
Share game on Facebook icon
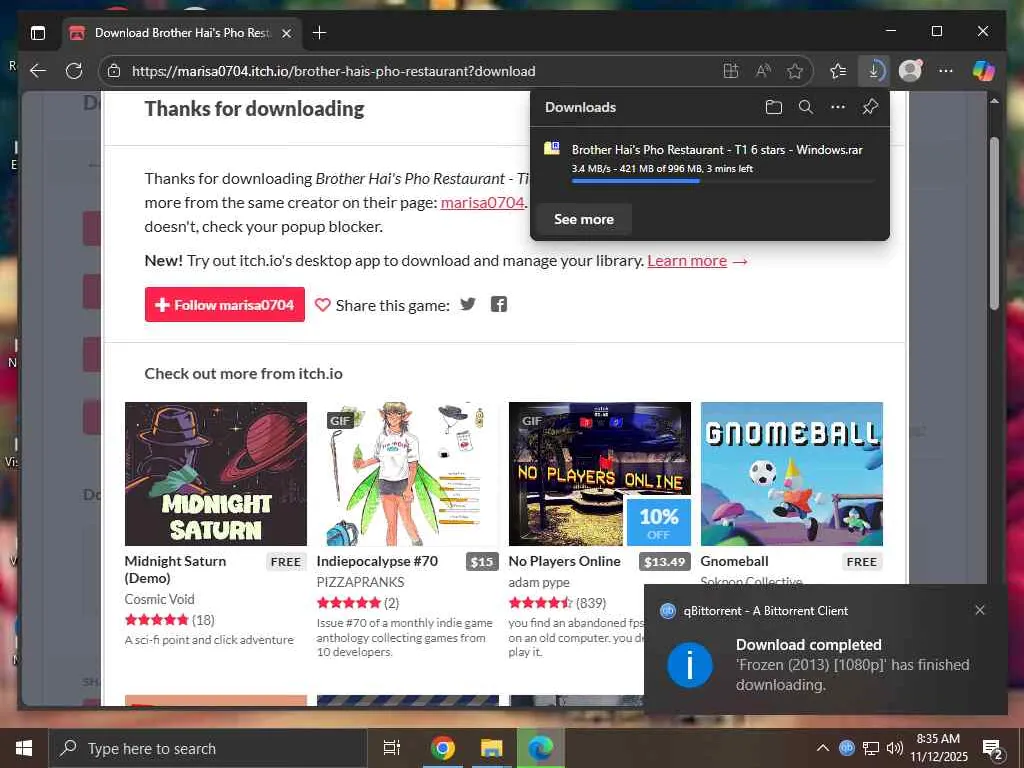click(x=499, y=304)
